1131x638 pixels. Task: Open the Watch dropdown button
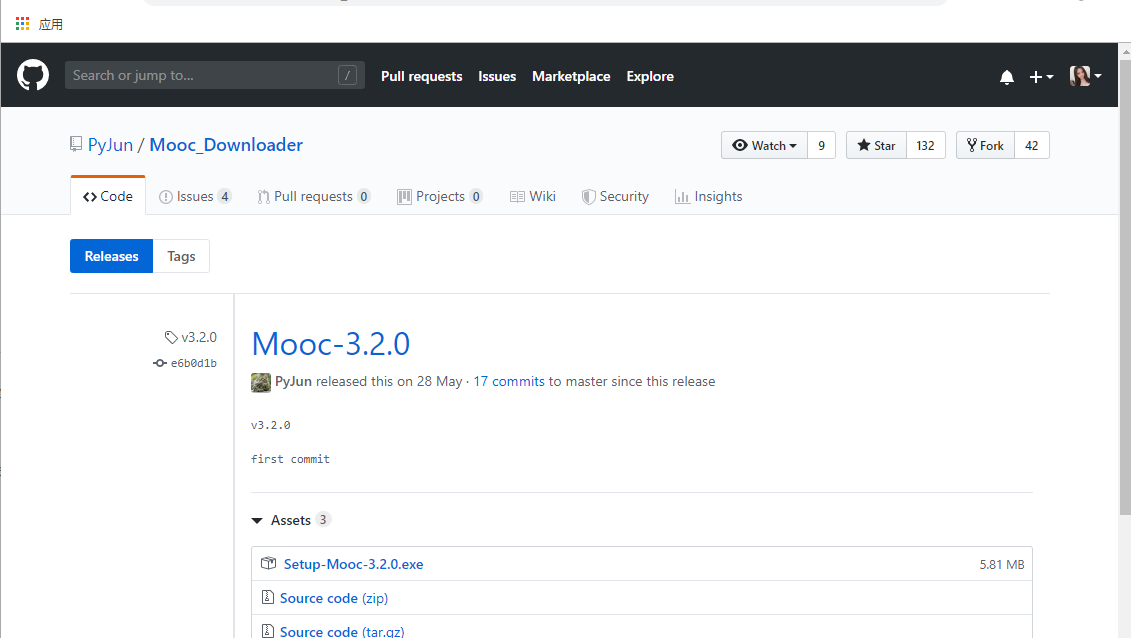[764, 145]
